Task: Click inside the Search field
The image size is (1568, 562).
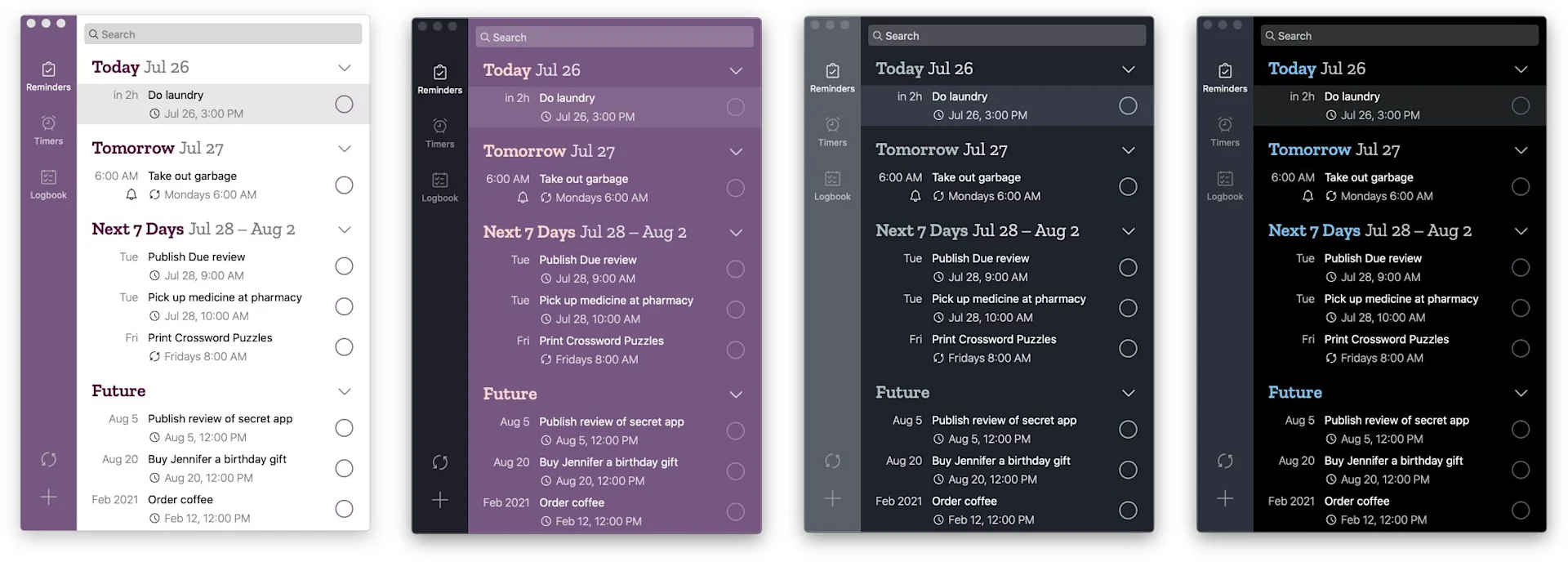Action: (222, 33)
